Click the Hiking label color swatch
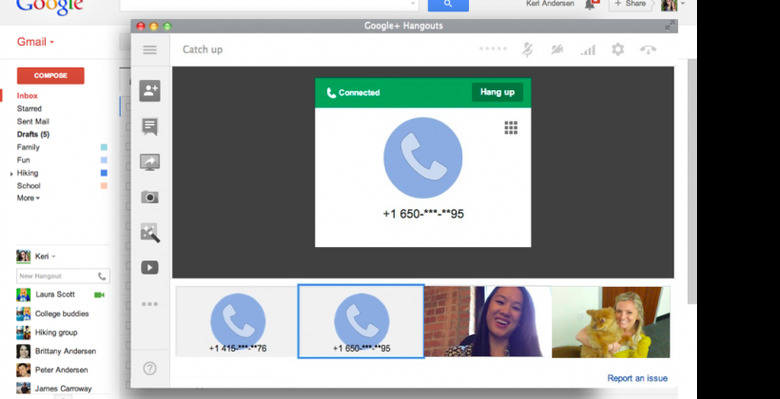780x399 pixels. [104, 173]
